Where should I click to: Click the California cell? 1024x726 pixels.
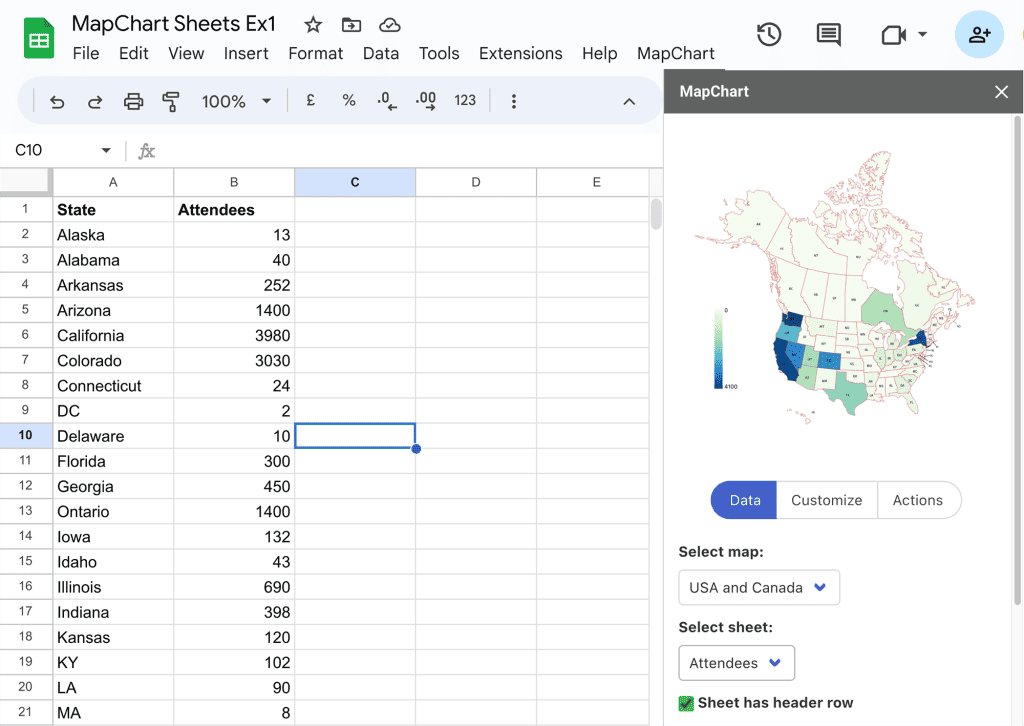[x=113, y=336]
